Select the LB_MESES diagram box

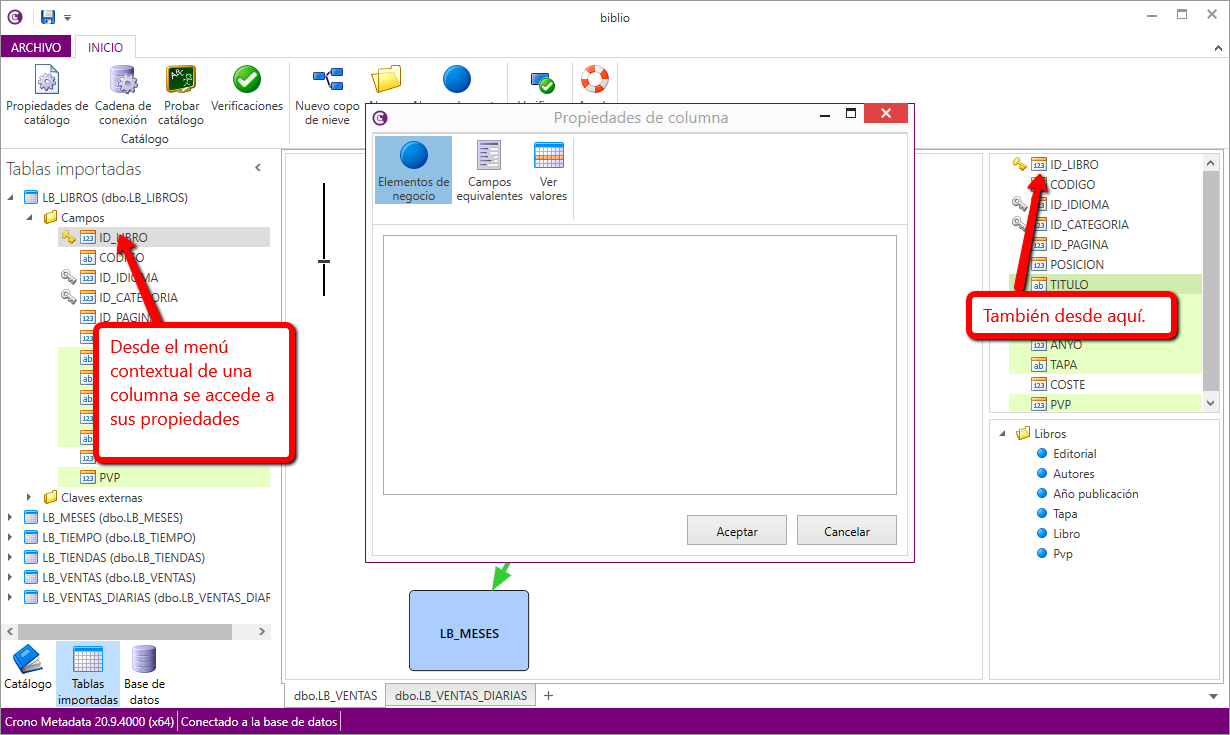468,631
